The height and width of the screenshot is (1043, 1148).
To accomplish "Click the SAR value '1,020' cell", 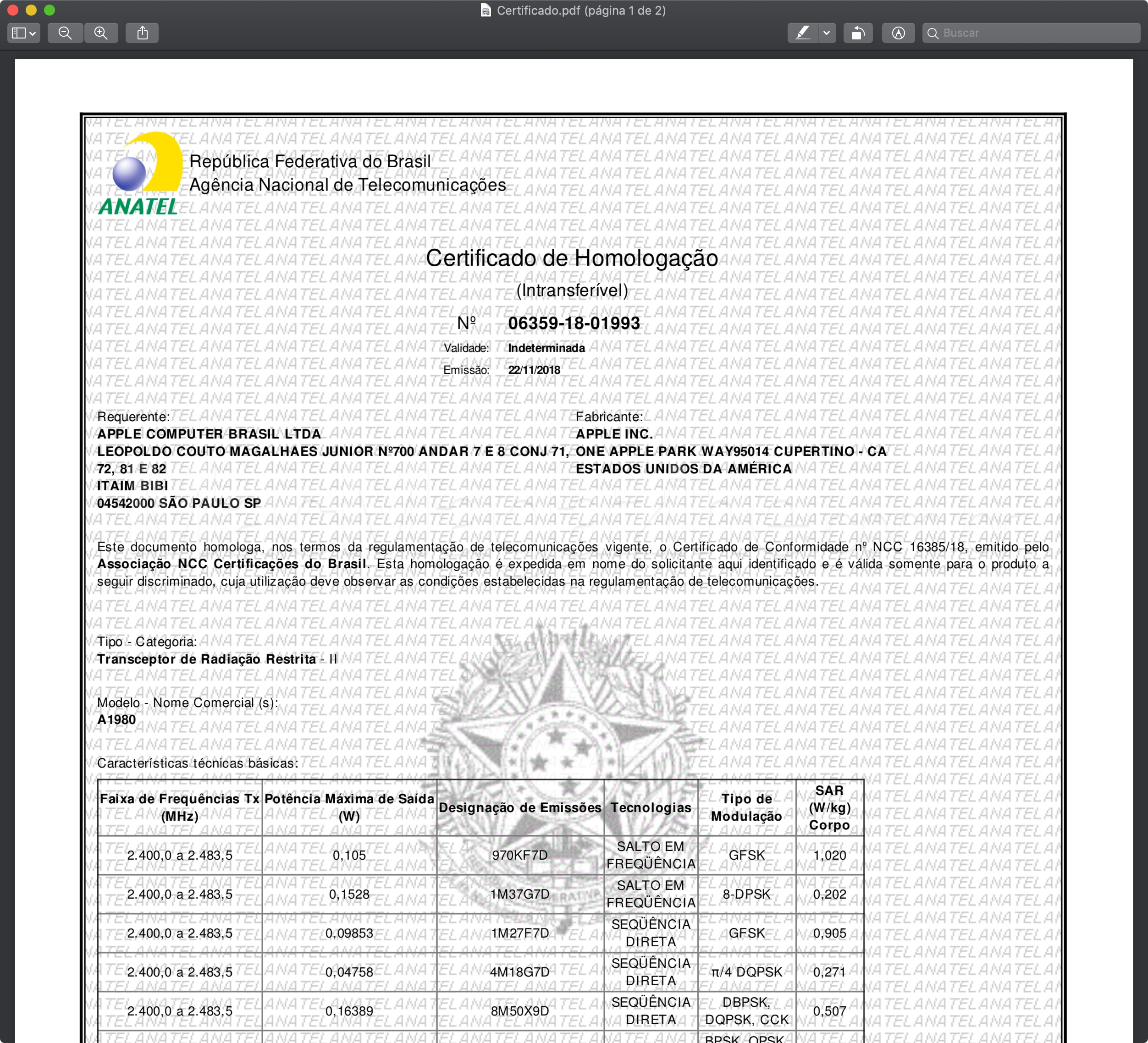I will click(x=830, y=855).
